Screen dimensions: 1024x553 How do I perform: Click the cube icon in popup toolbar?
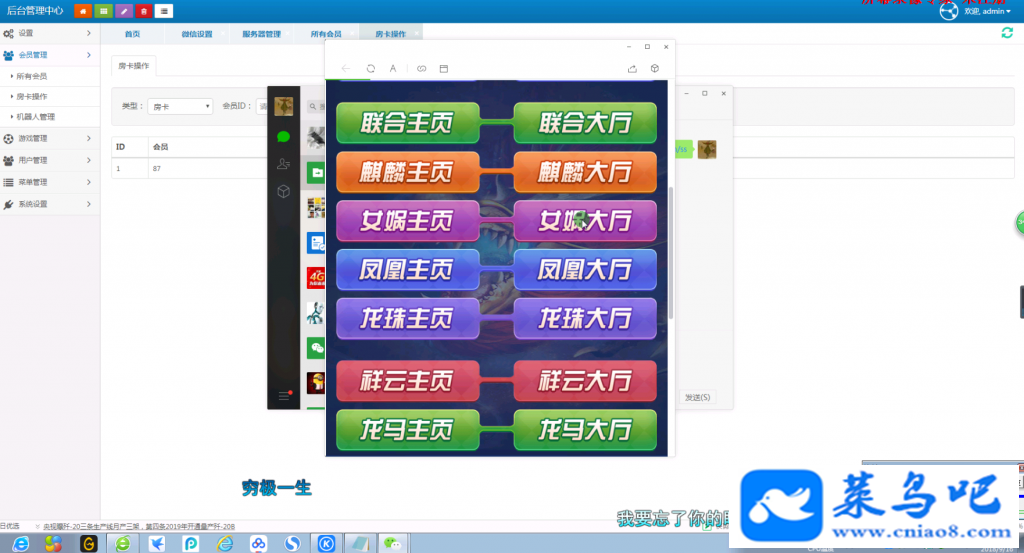[654, 69]
